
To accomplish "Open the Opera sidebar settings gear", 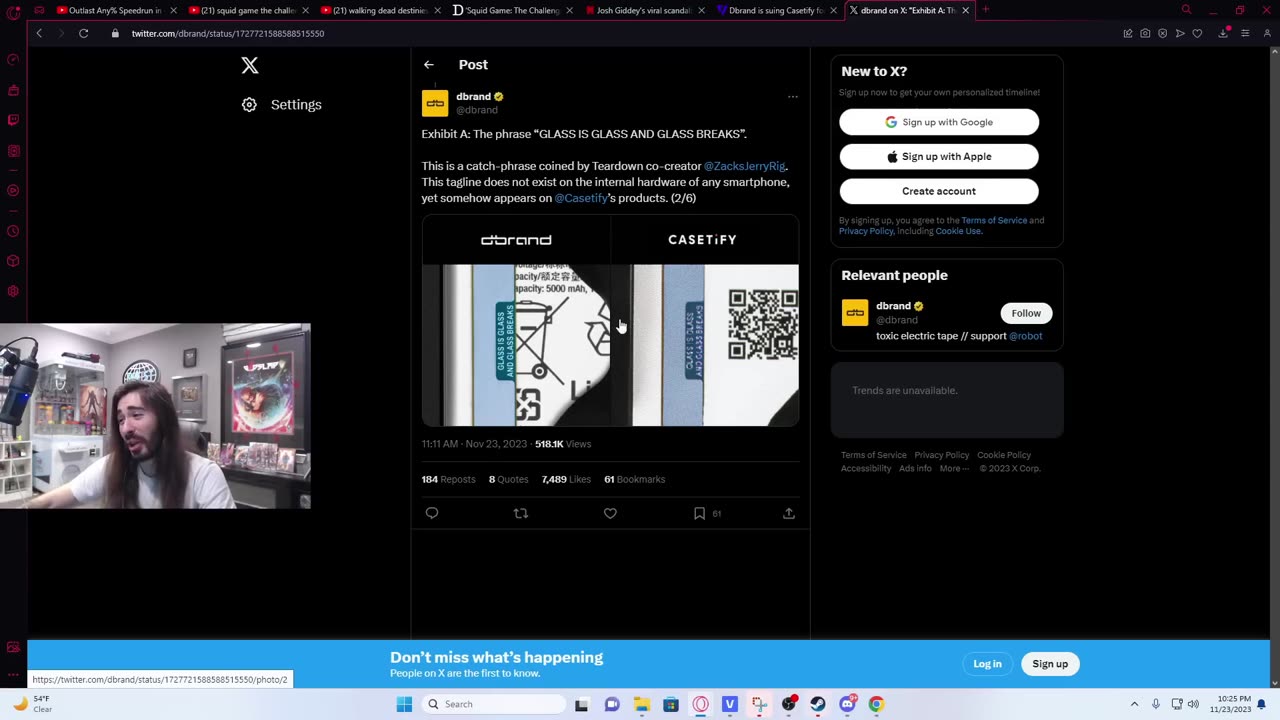I will [13, 291].
